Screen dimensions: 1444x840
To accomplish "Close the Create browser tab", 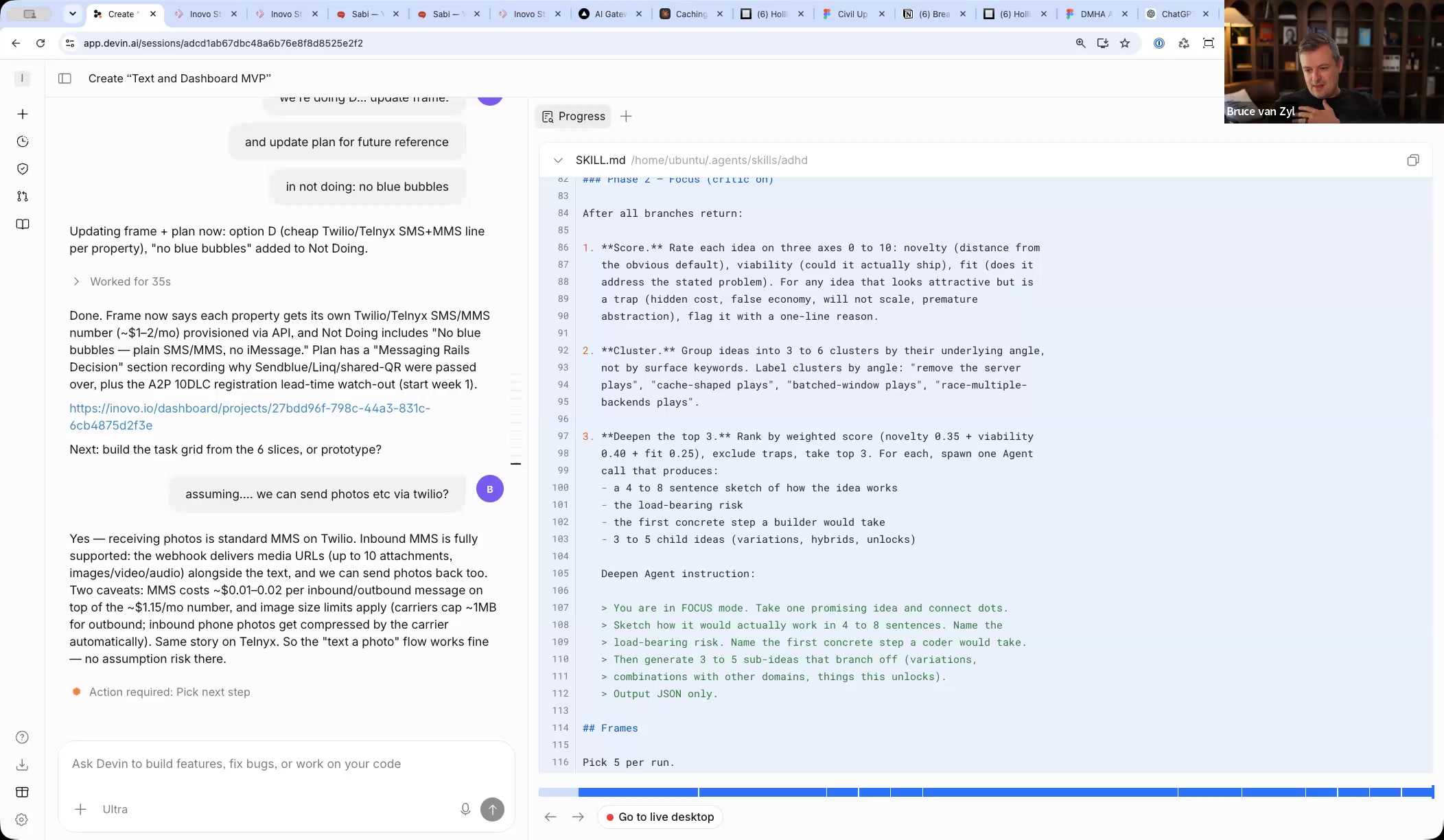I will (153, 14).
